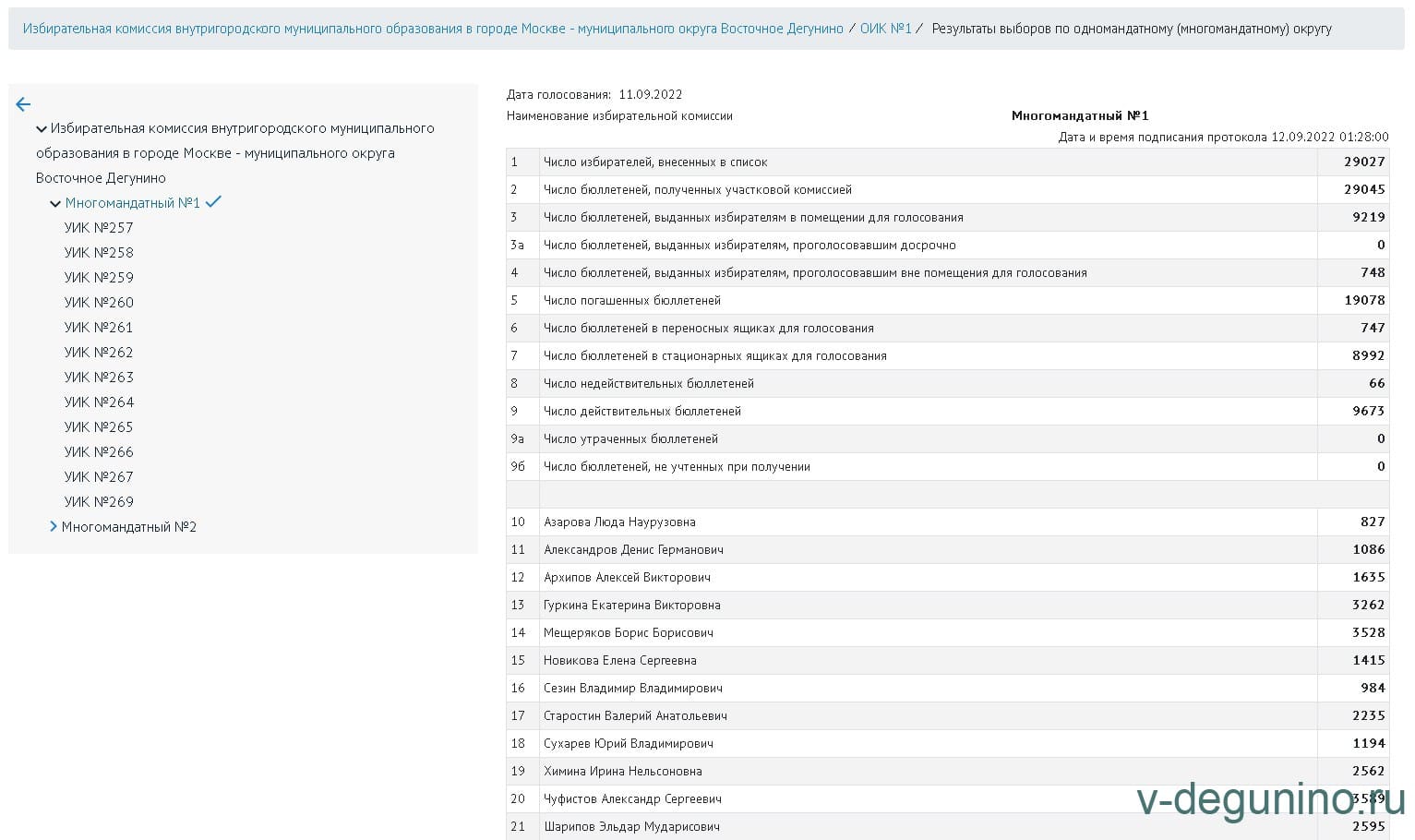The width and height of the screenshot is (1415, 840).
Task: Collapse the Избирательная комиссия root tree node
Action: click(x=42, y=129)
